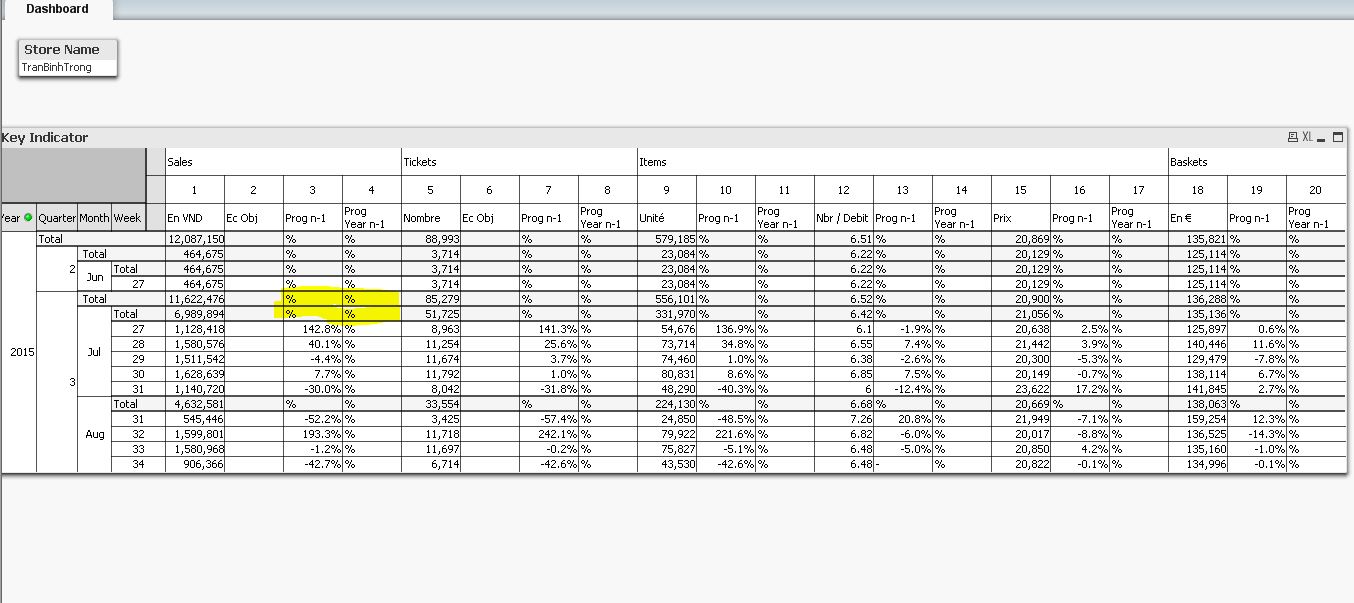This screenshot has width=1354, height=603.
Task: Send Key Indicator table to Excel (XL)
Action: point(1306,138)
